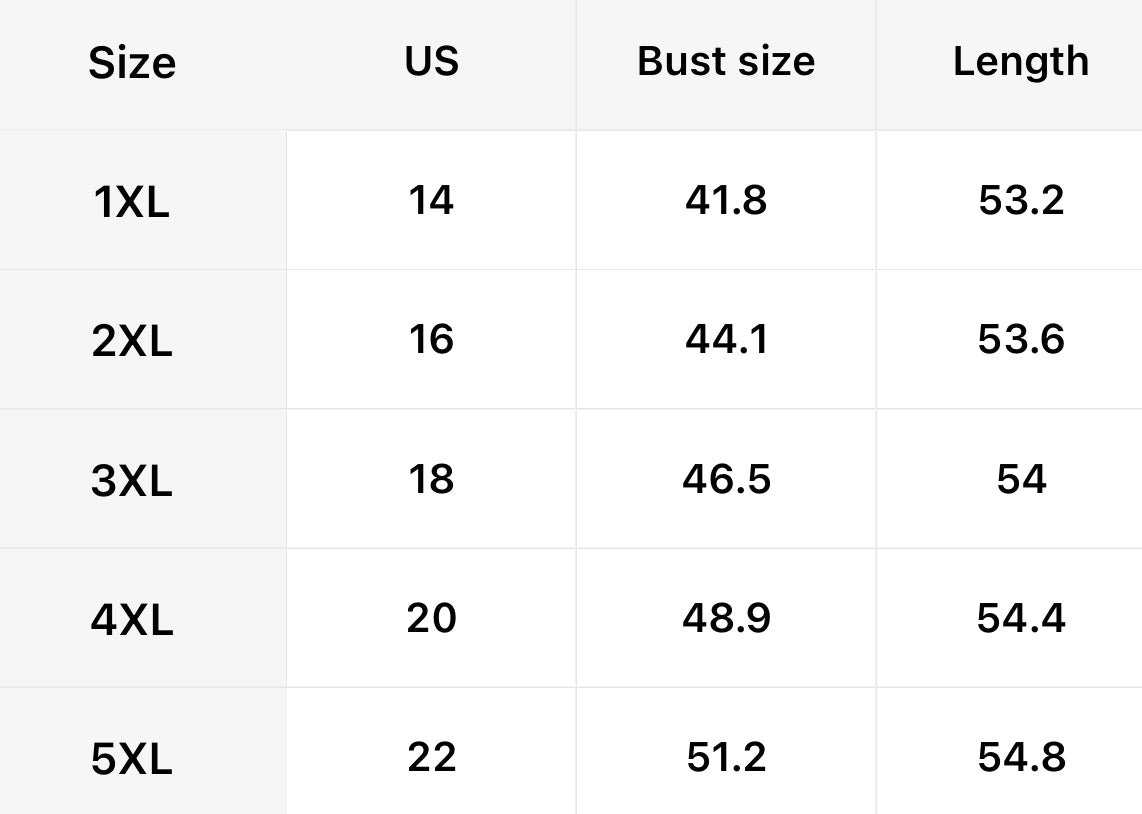Select the Length column header
The width and height of the screenshot is (1142, 814).
pyautogui.click(x=1021, y=61)
